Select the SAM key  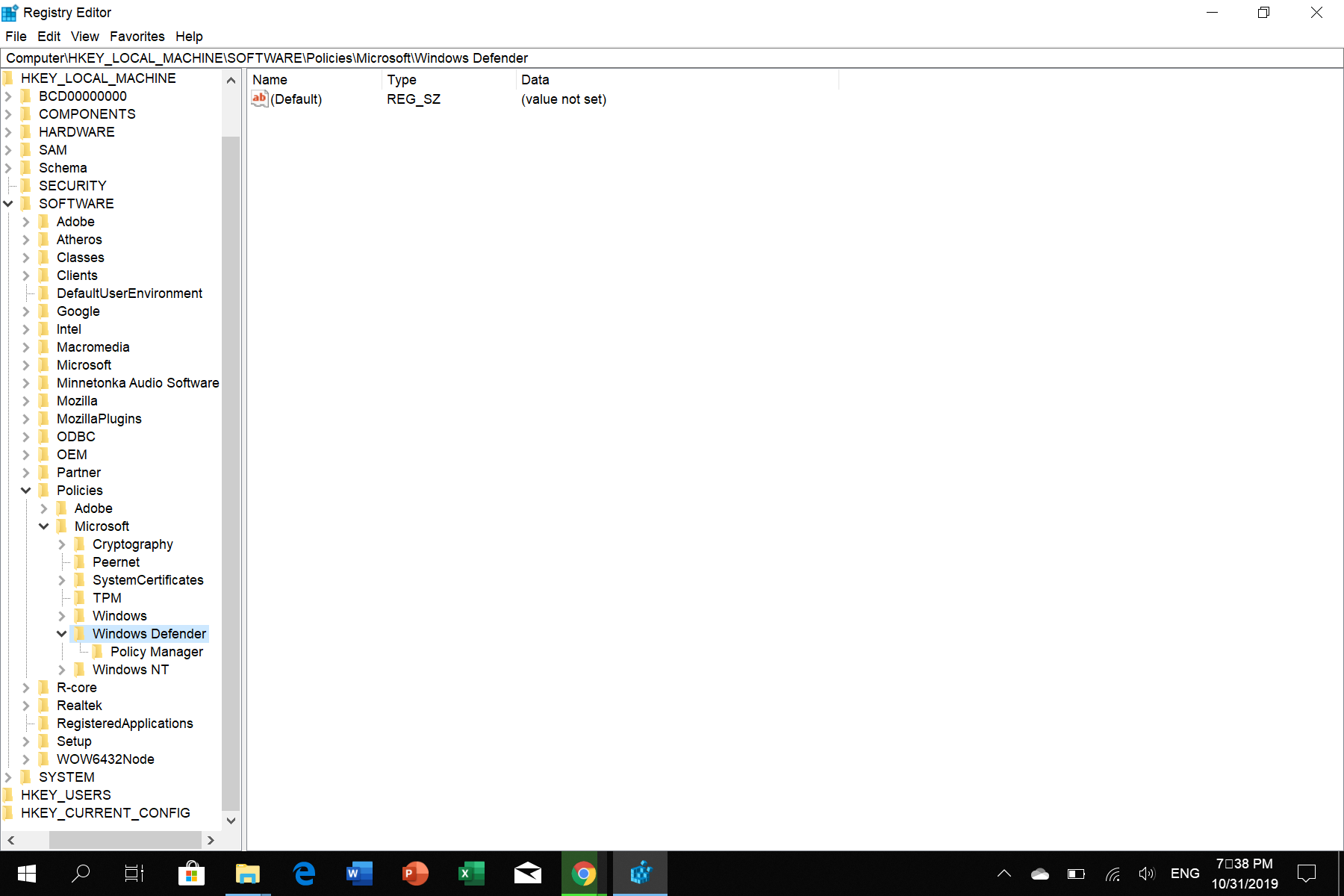pyautogui.click(x=52, y=150)
